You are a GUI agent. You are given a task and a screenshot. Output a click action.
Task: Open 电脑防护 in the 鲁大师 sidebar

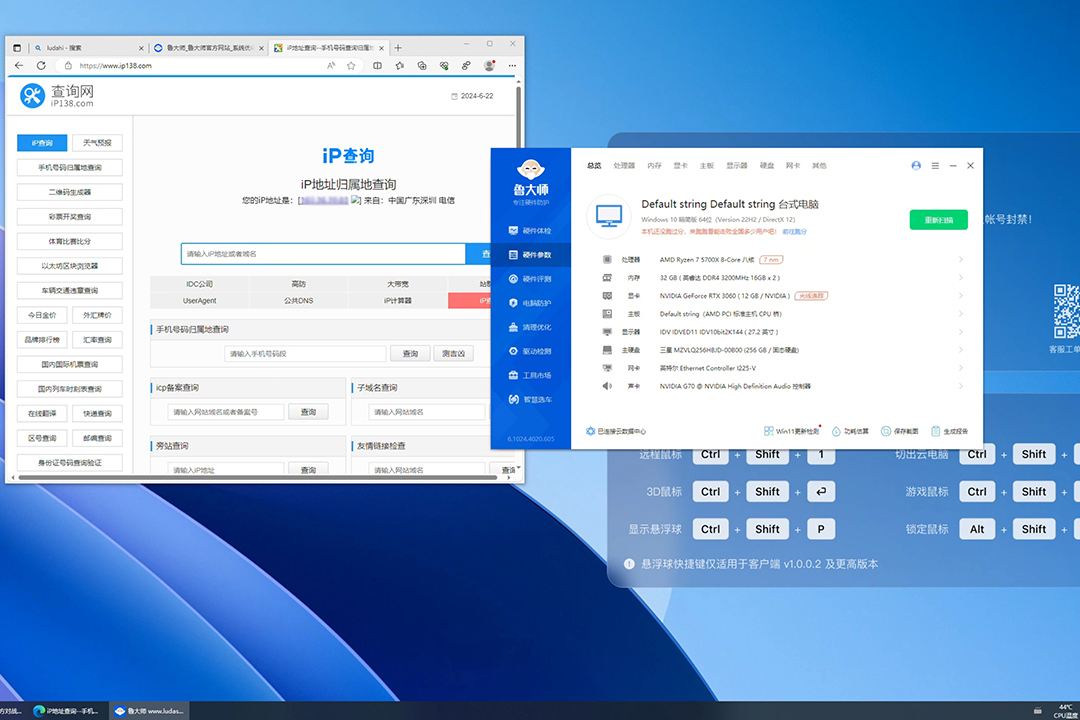click(530, 303)
